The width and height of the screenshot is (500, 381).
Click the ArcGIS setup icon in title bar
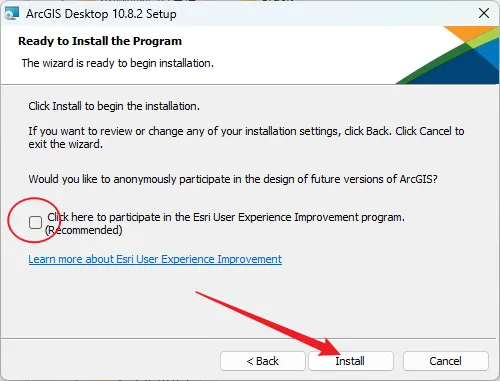11,14
